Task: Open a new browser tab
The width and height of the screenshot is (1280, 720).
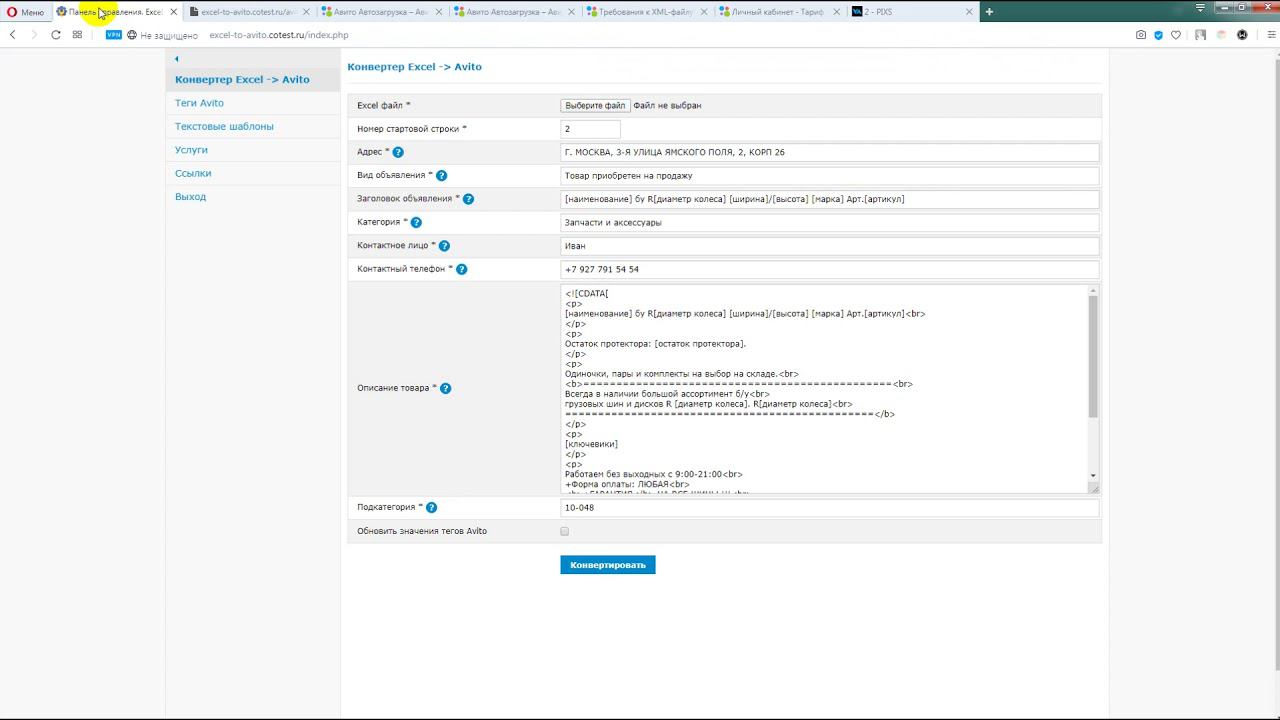Action: [989, 12]
